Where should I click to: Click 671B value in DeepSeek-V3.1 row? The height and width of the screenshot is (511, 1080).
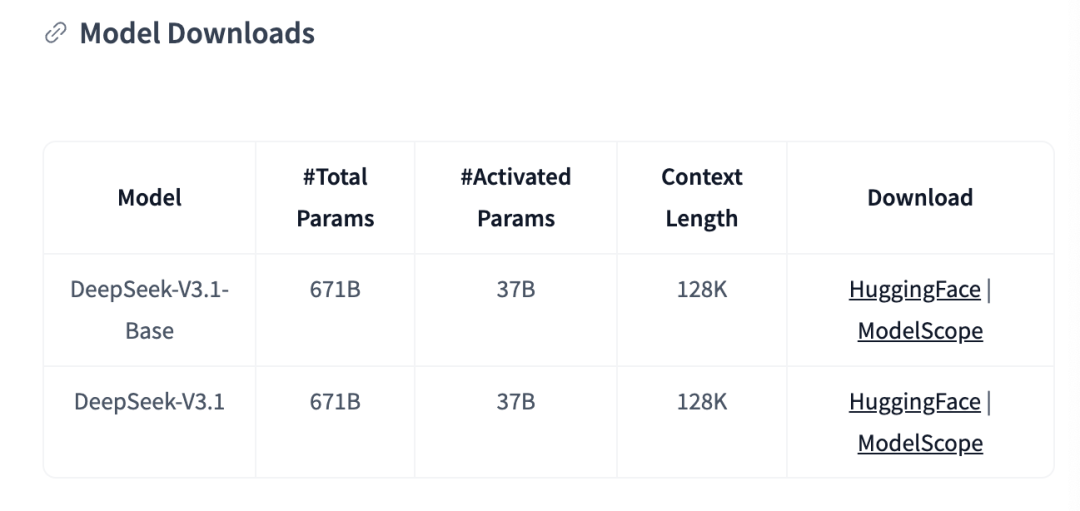(335, 402)
